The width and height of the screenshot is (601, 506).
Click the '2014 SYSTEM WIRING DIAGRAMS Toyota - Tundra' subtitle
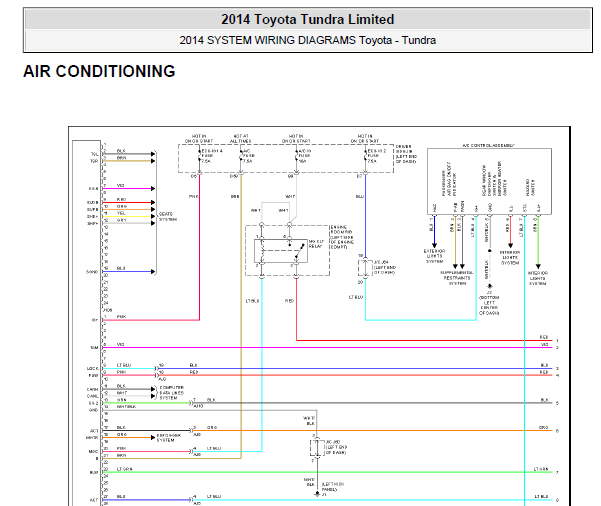click(307, 40)
